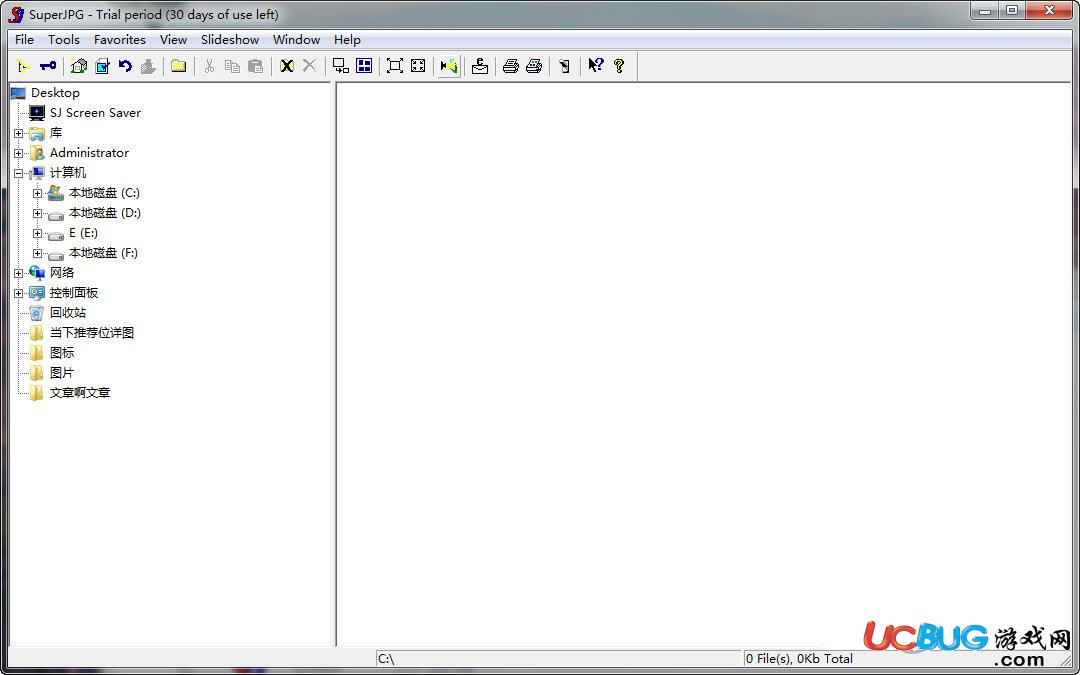1080x675 pixels.
Task: Open the Help menu
Action: click(x=347, y=40)
